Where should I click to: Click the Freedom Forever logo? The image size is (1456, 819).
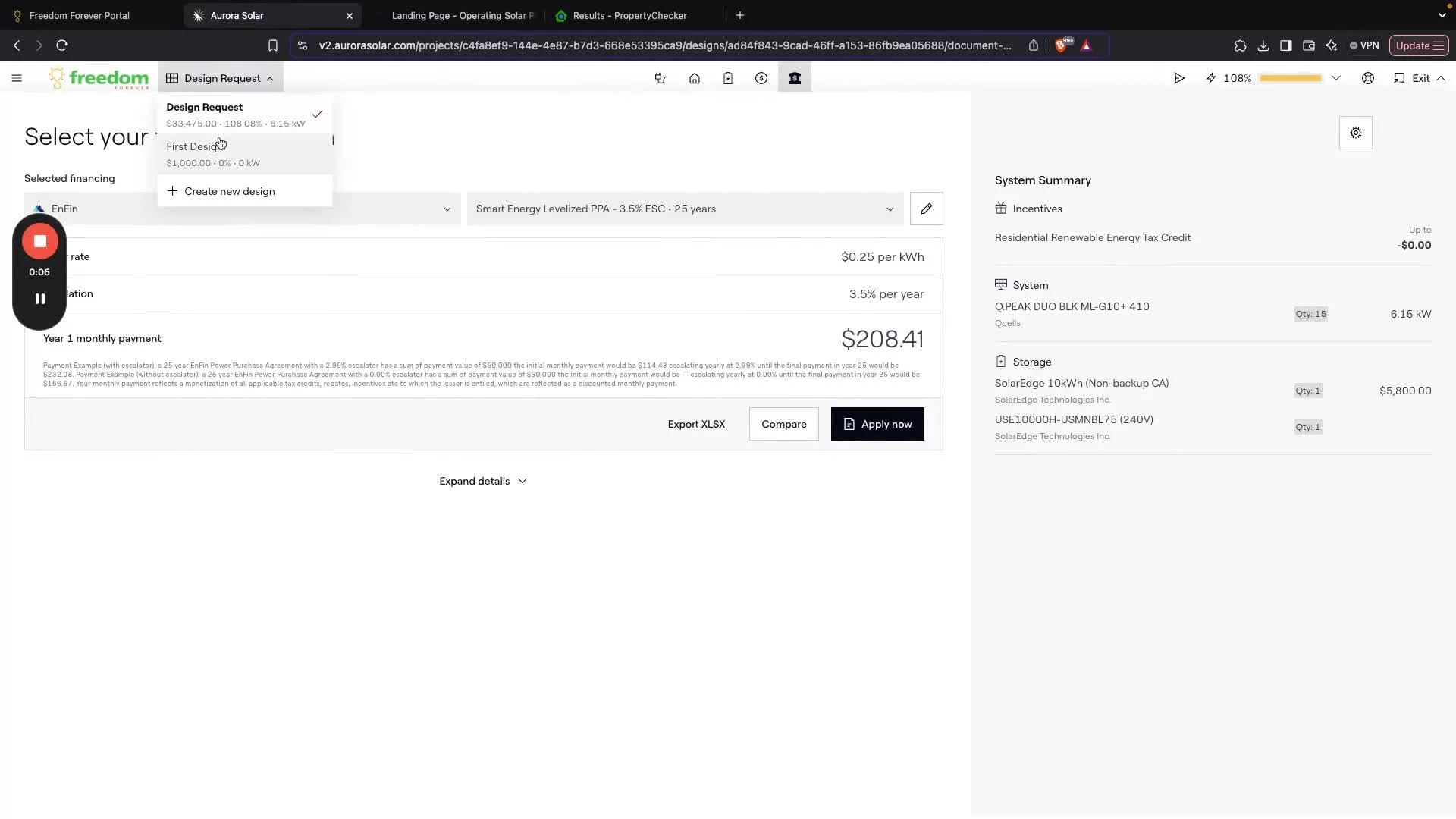[x=99, y=78]
